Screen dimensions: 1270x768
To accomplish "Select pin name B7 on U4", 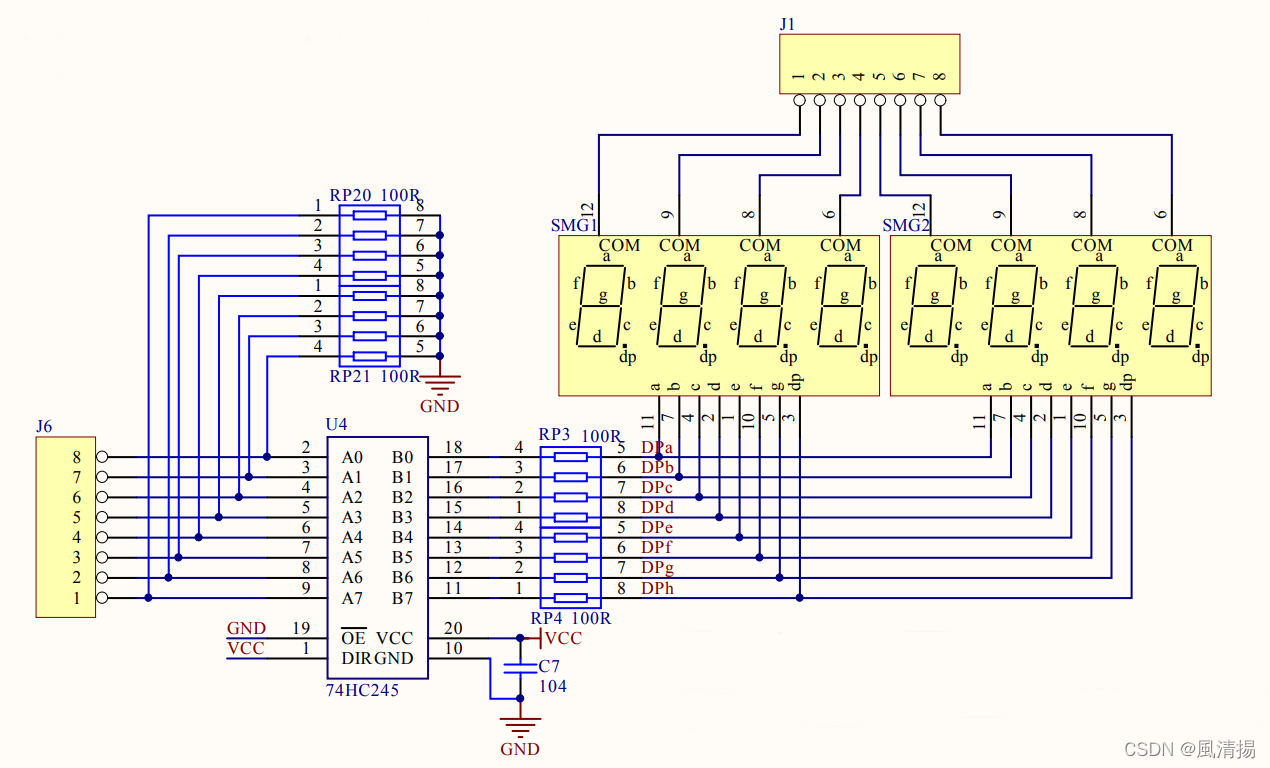I will point(402,598).
